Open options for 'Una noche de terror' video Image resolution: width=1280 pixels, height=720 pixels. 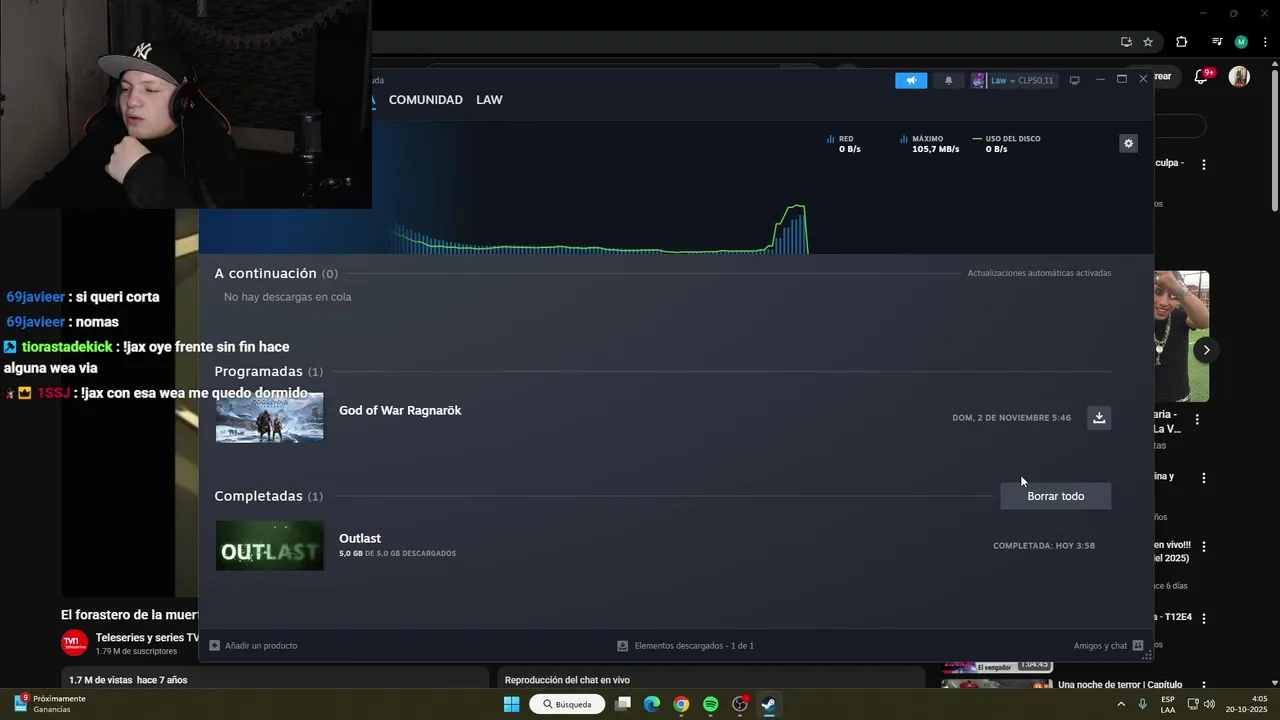[1204, 685]
